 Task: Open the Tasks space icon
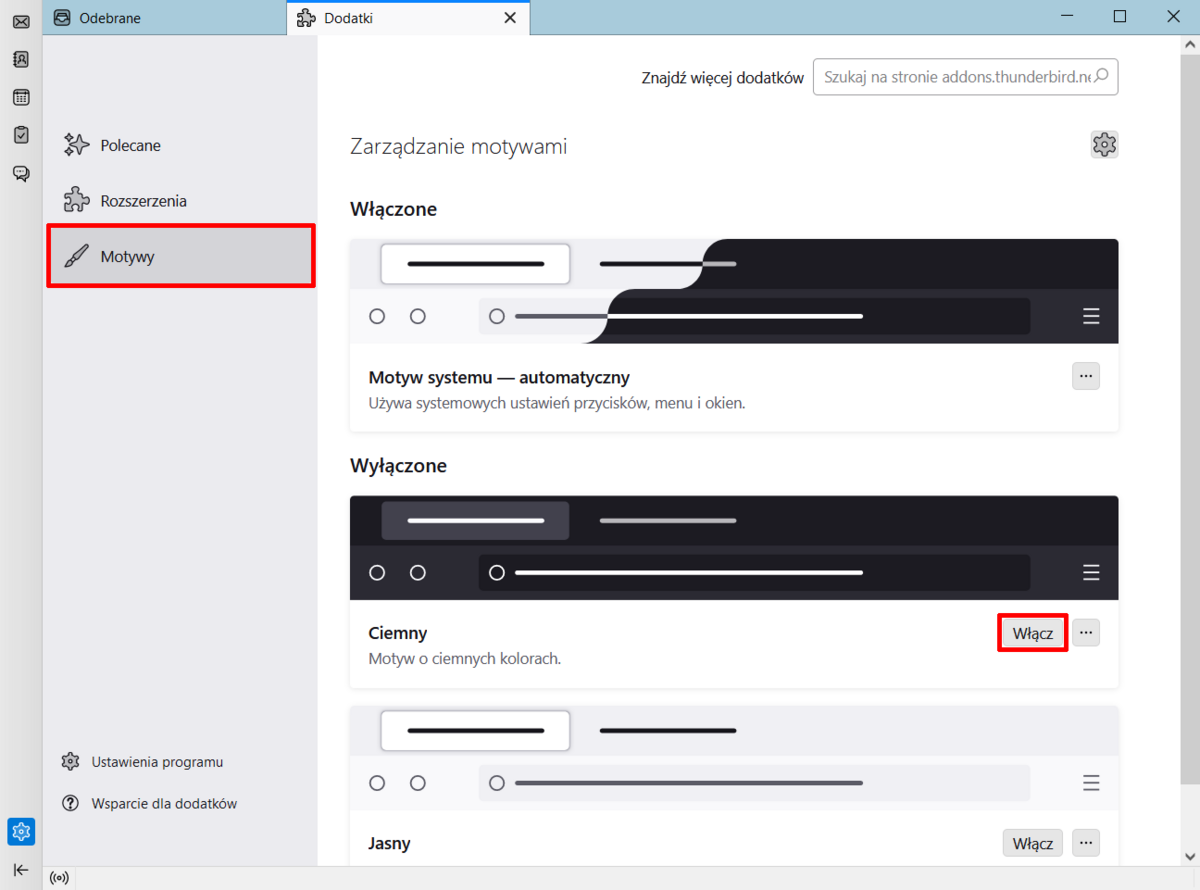tap(21, 134)
